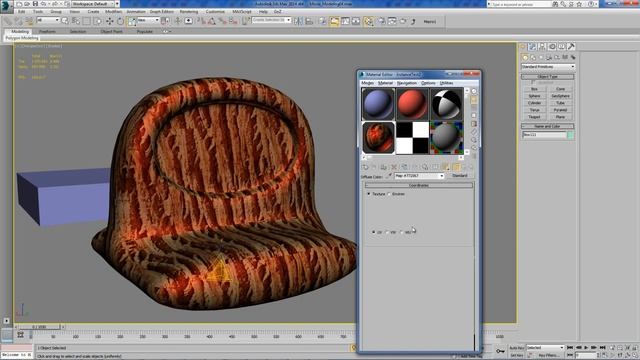Open the Modify command panel tab

(532, 47)
